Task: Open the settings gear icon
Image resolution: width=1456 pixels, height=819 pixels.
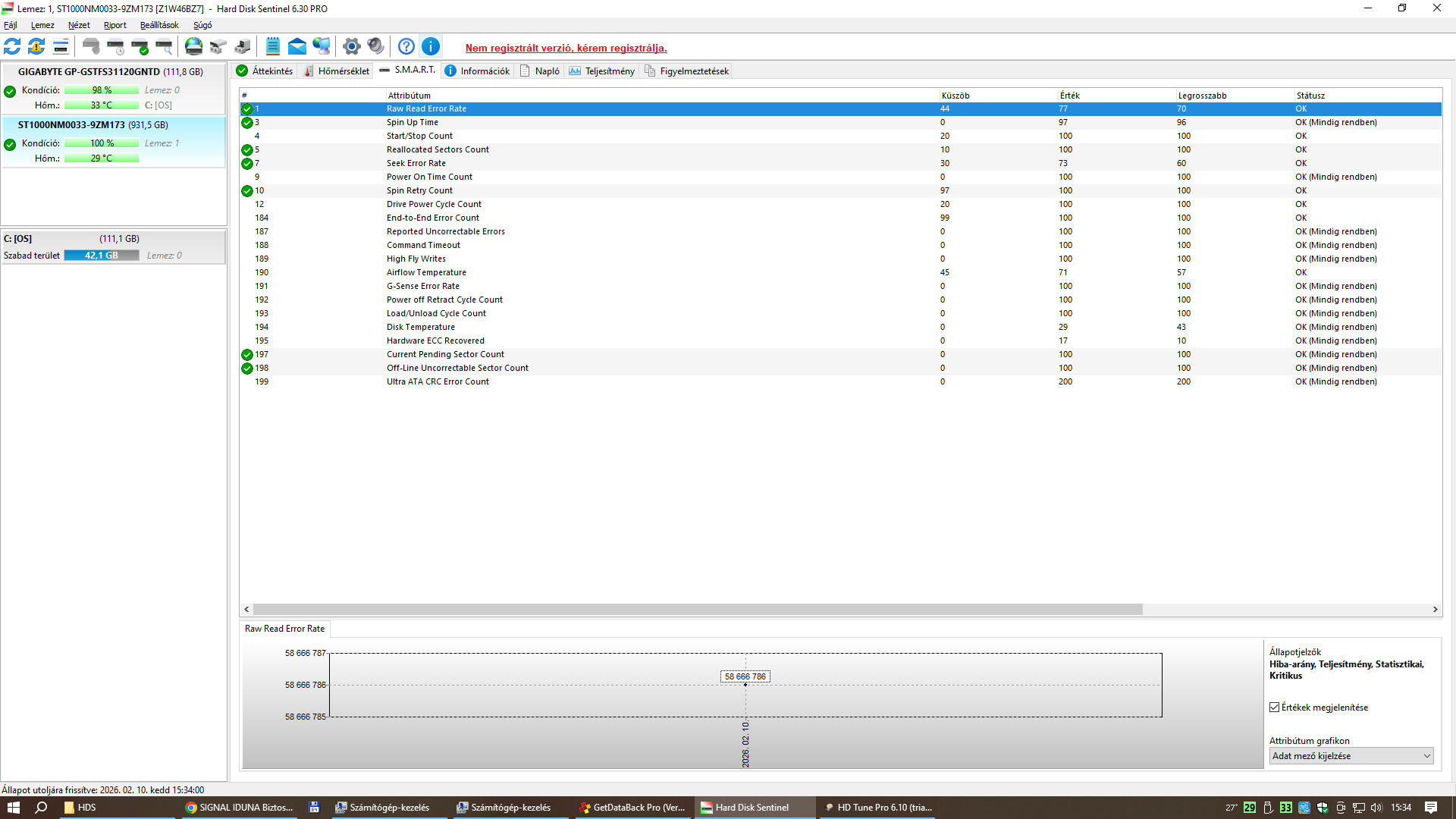Action: 351,46
